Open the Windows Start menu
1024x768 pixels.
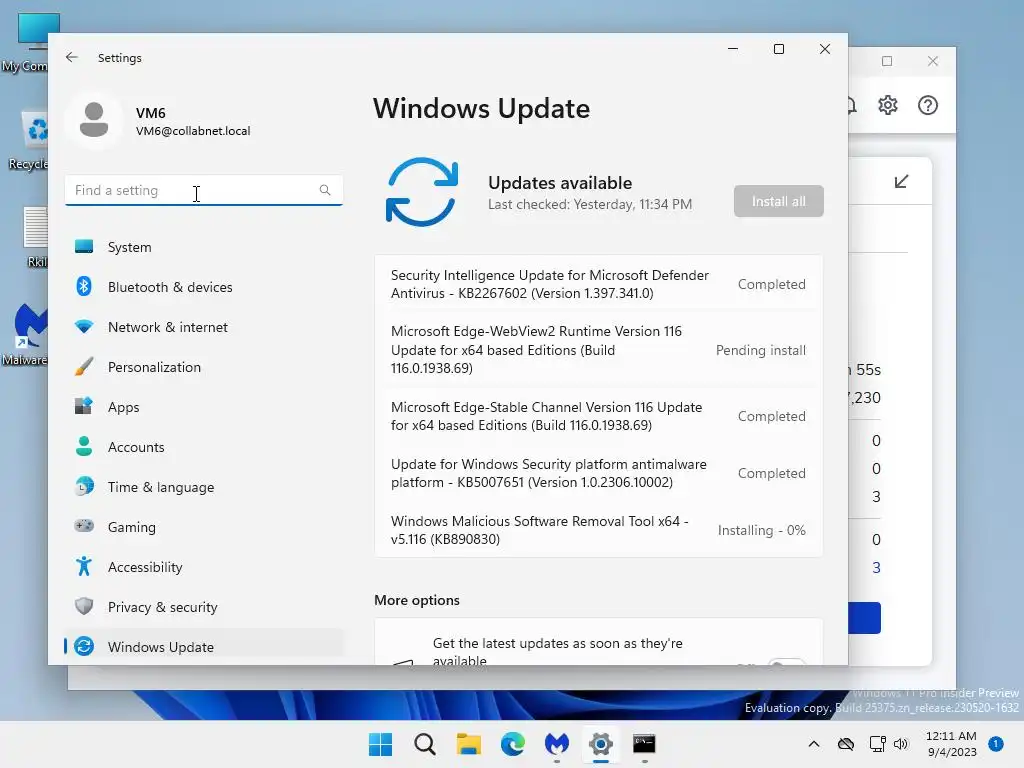tap(381, 744)
